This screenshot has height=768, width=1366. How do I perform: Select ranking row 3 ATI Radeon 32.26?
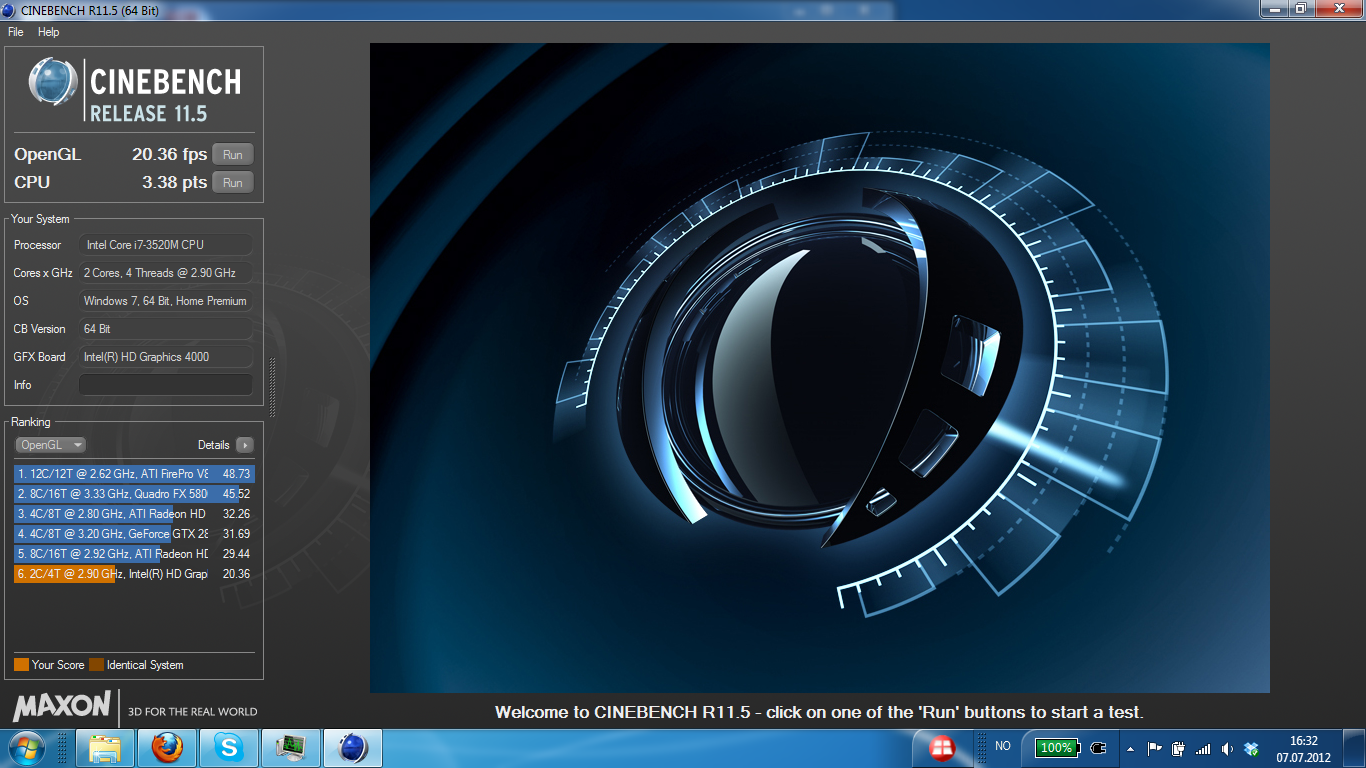[x=134, y=514]
